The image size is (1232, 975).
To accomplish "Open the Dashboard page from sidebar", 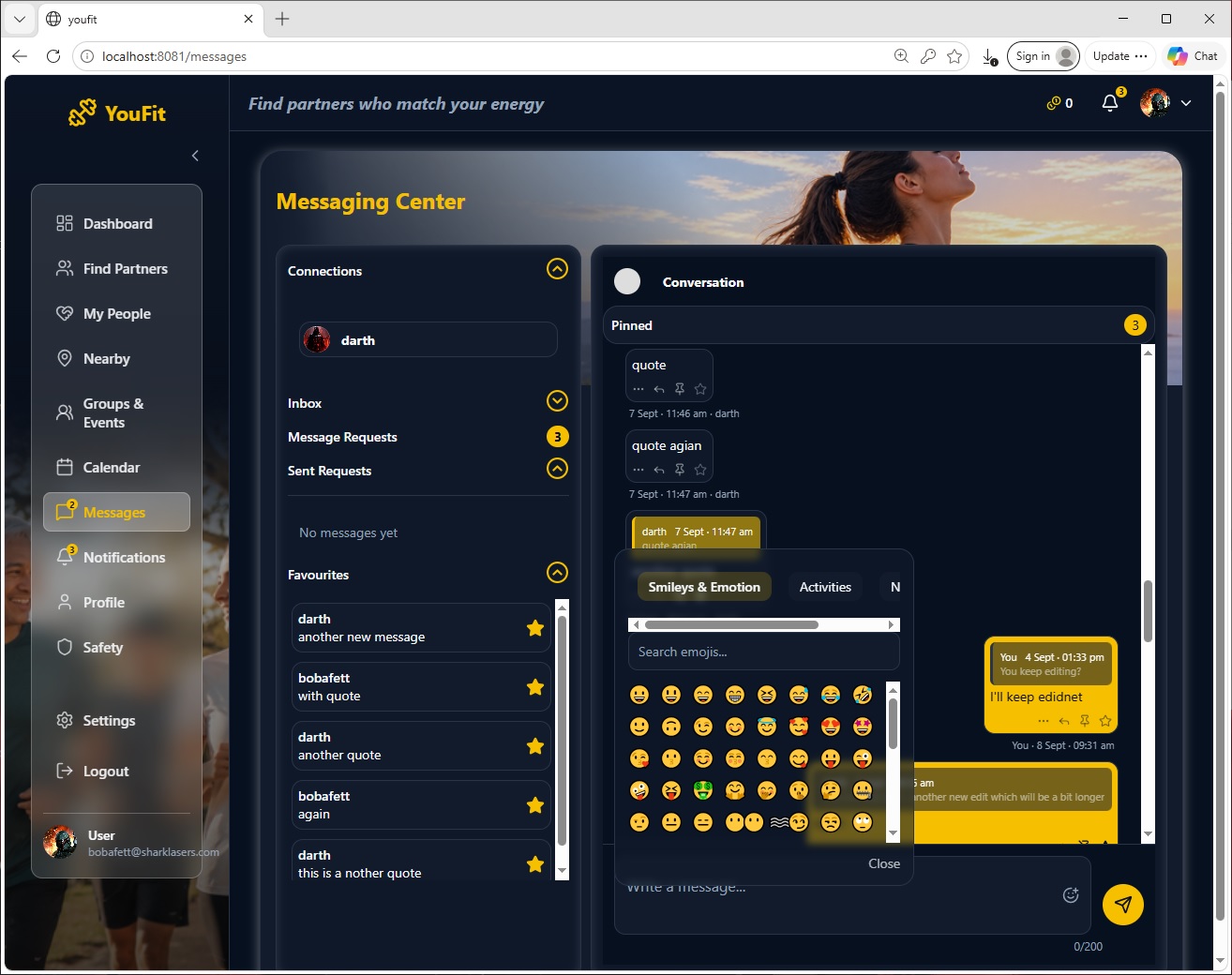I will (116, 223).
